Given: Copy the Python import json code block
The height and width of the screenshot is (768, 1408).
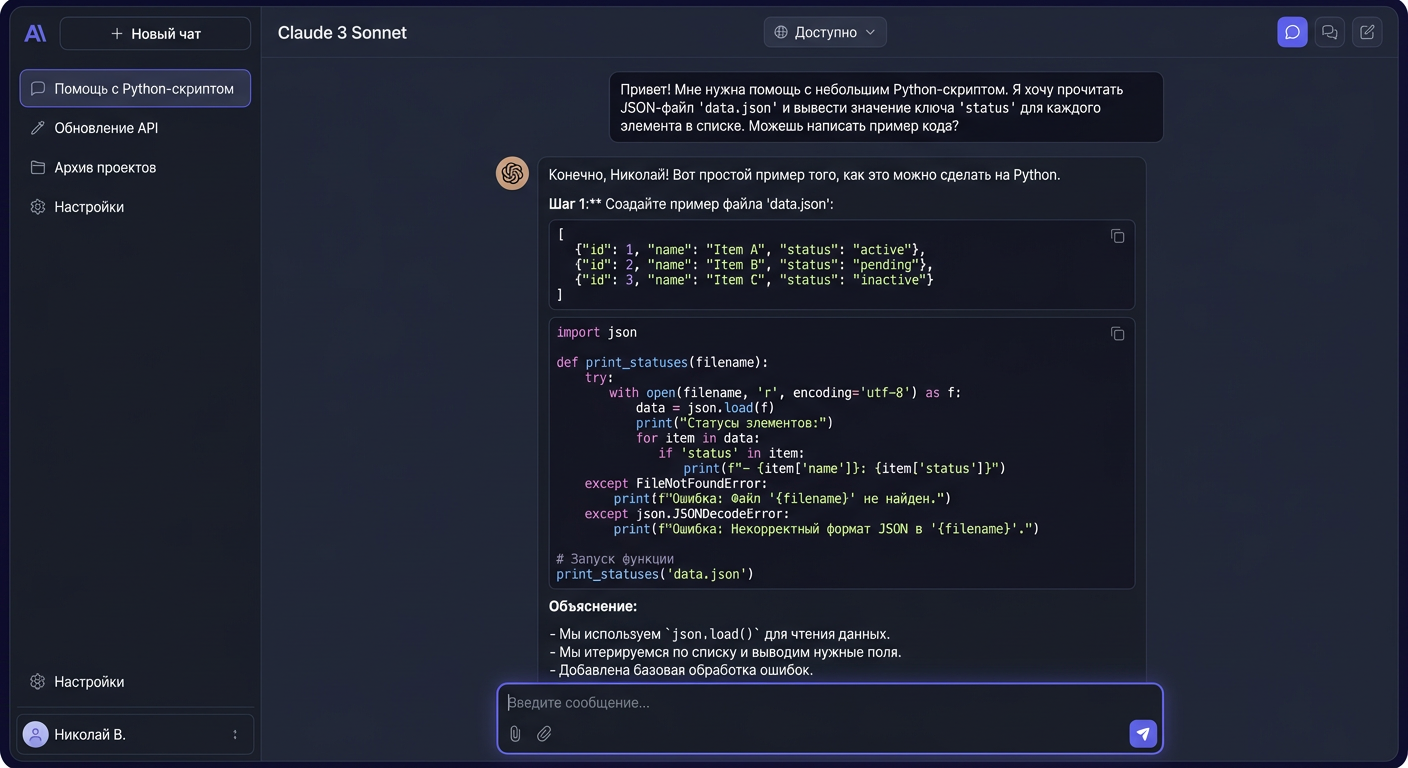Looking at the screenshot, I should tap(1117, 334).
